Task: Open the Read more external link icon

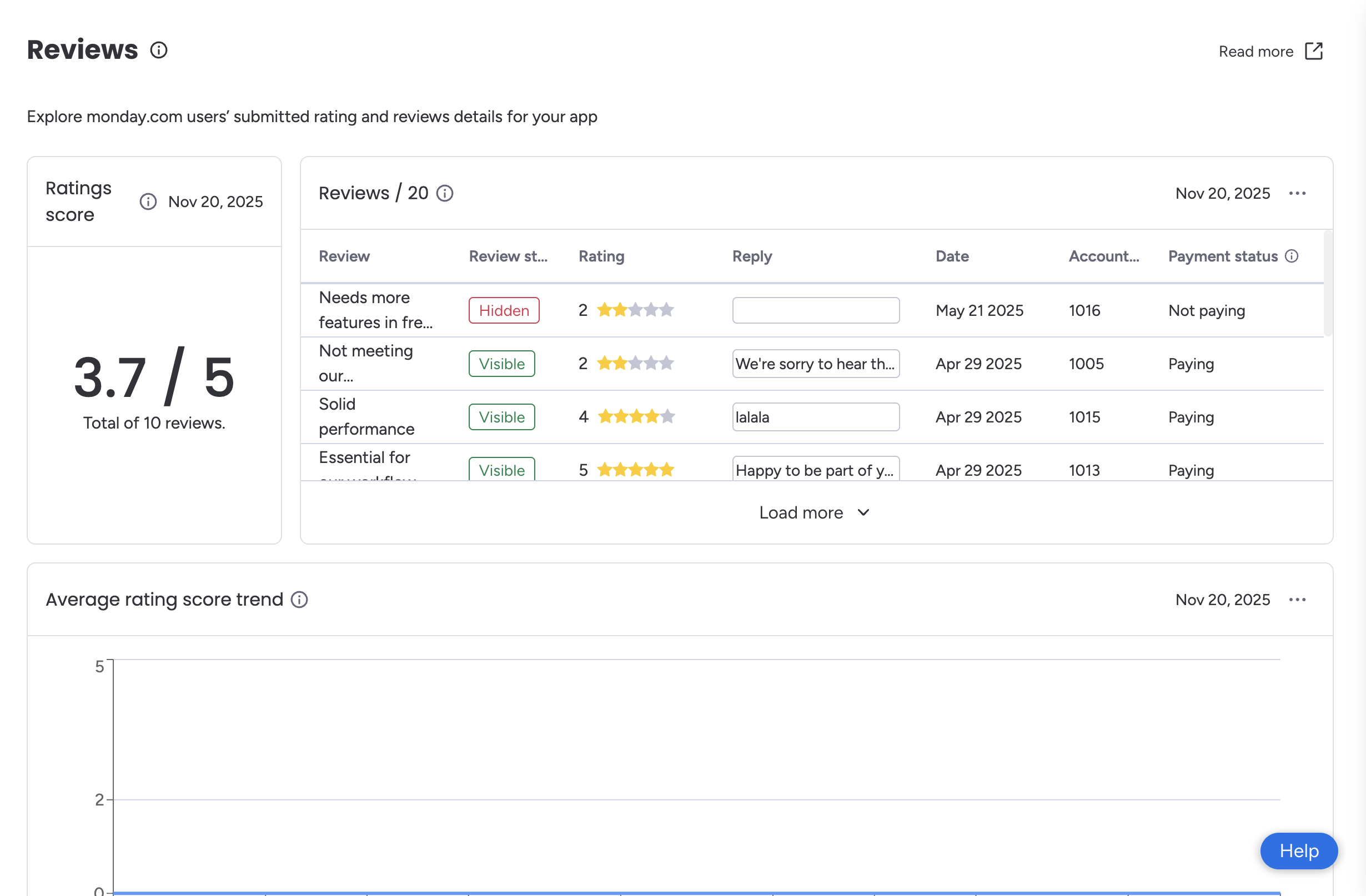Action: point(1313,51)
